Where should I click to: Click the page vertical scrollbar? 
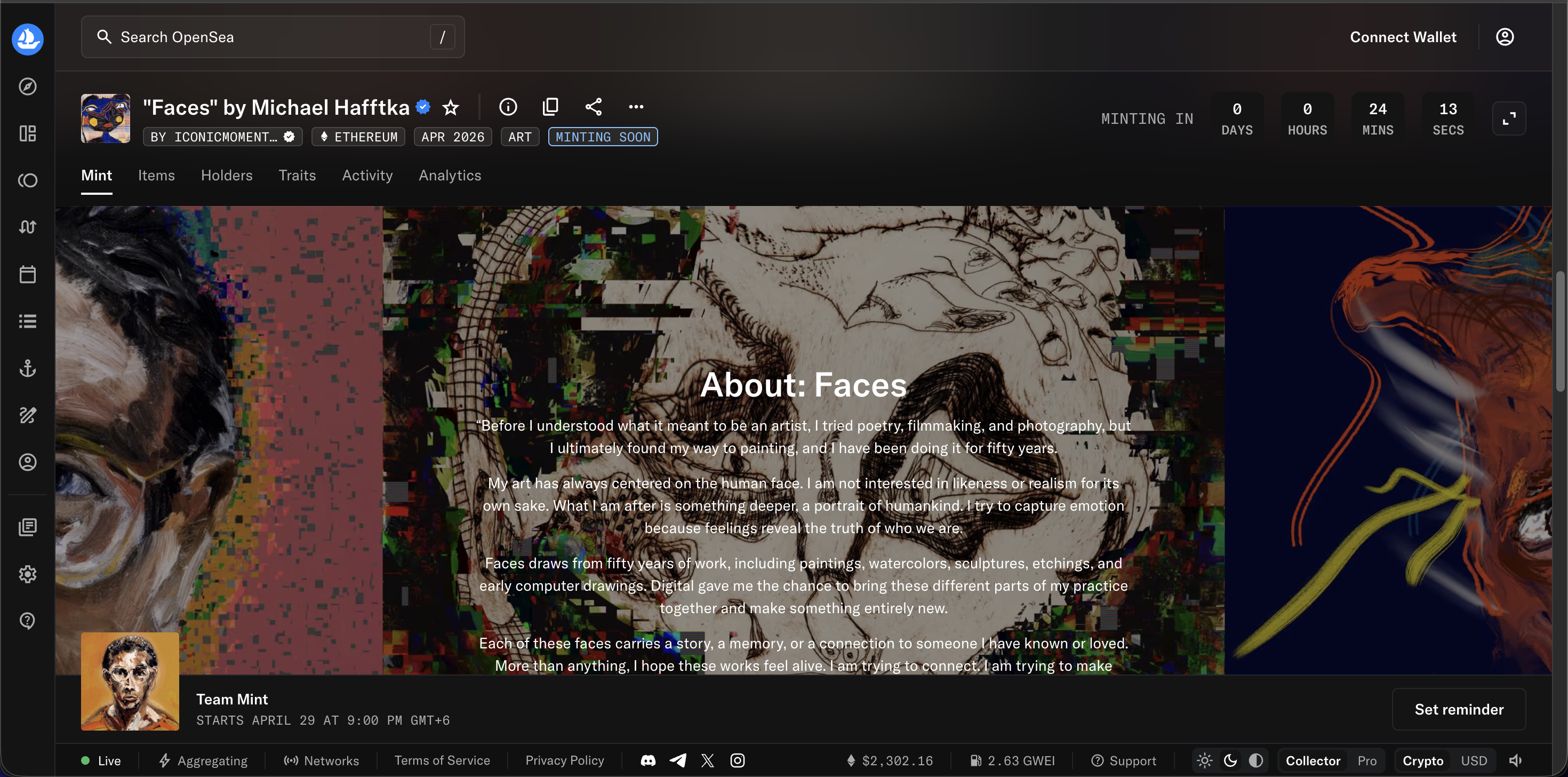click(1559, 332)
